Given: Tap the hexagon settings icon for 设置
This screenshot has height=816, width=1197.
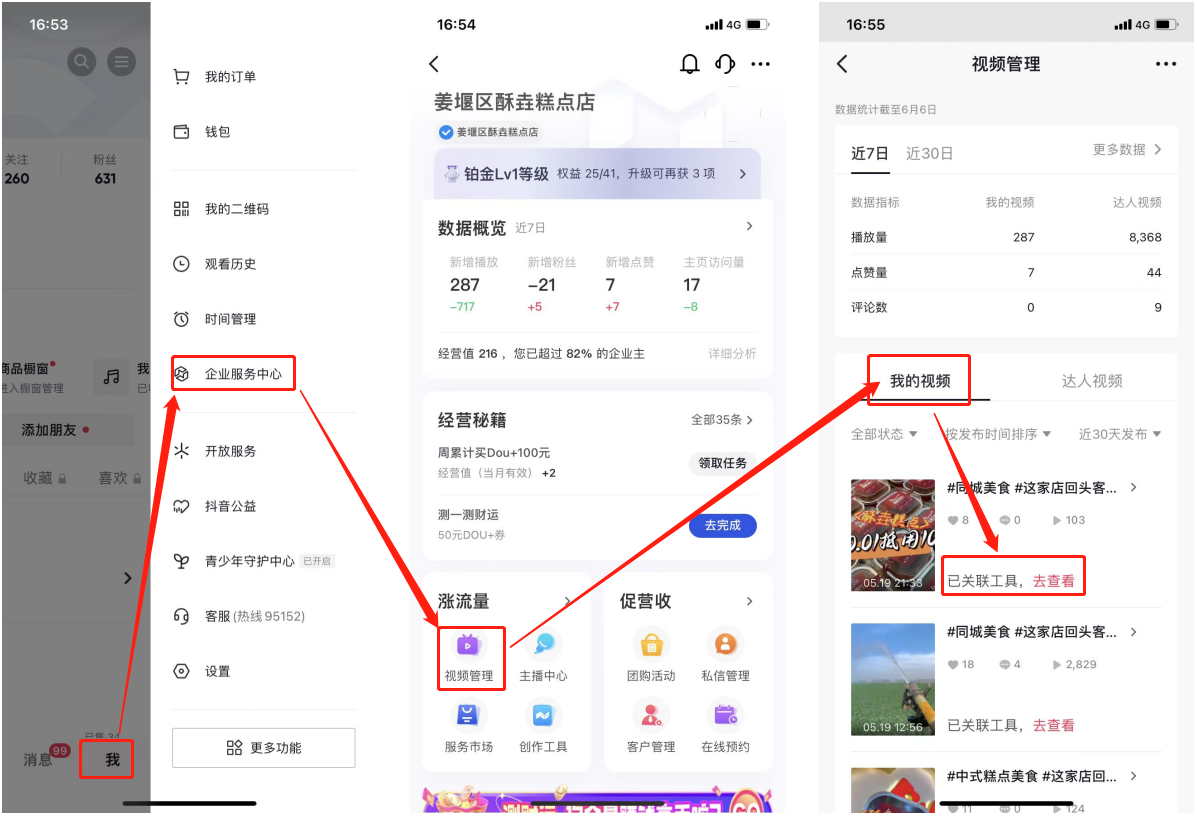Looking at the screenshot, I should tap(181, 670).
